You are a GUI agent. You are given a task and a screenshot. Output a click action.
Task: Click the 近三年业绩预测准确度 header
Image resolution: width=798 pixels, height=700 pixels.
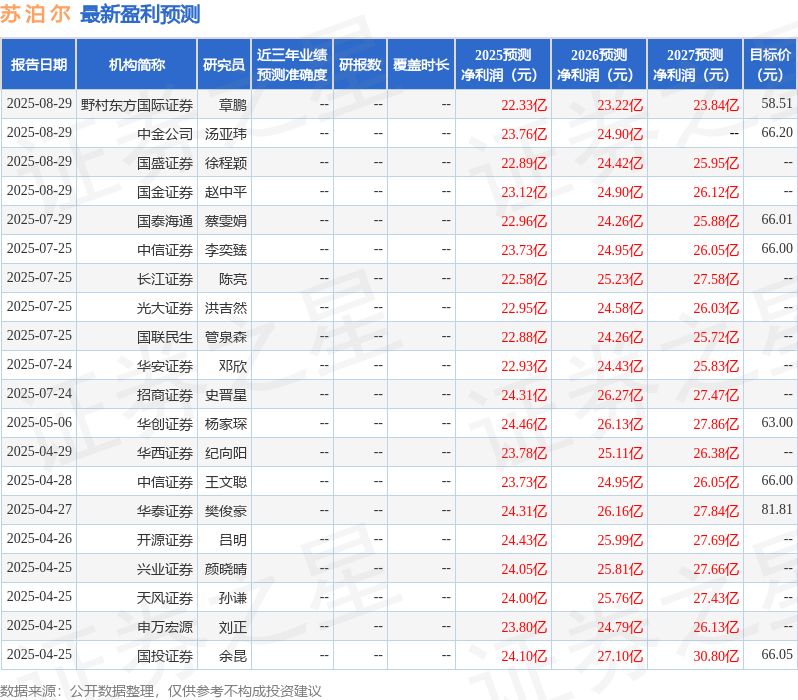[x=292, y=65]
